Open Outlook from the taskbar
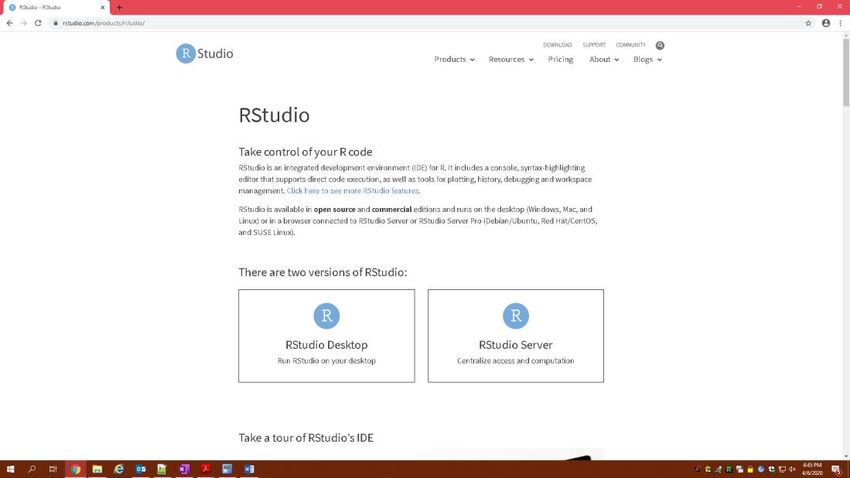Screen dimensions: 850x478 coord(140,469)
